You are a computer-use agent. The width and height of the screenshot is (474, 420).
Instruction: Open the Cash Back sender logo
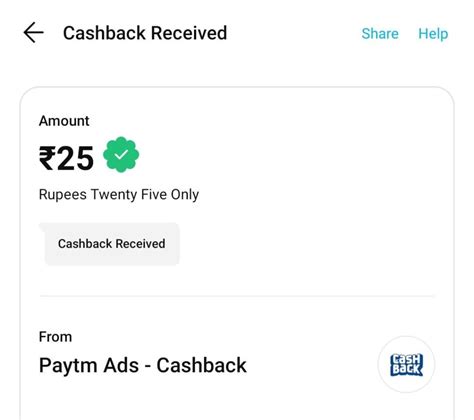406,364
